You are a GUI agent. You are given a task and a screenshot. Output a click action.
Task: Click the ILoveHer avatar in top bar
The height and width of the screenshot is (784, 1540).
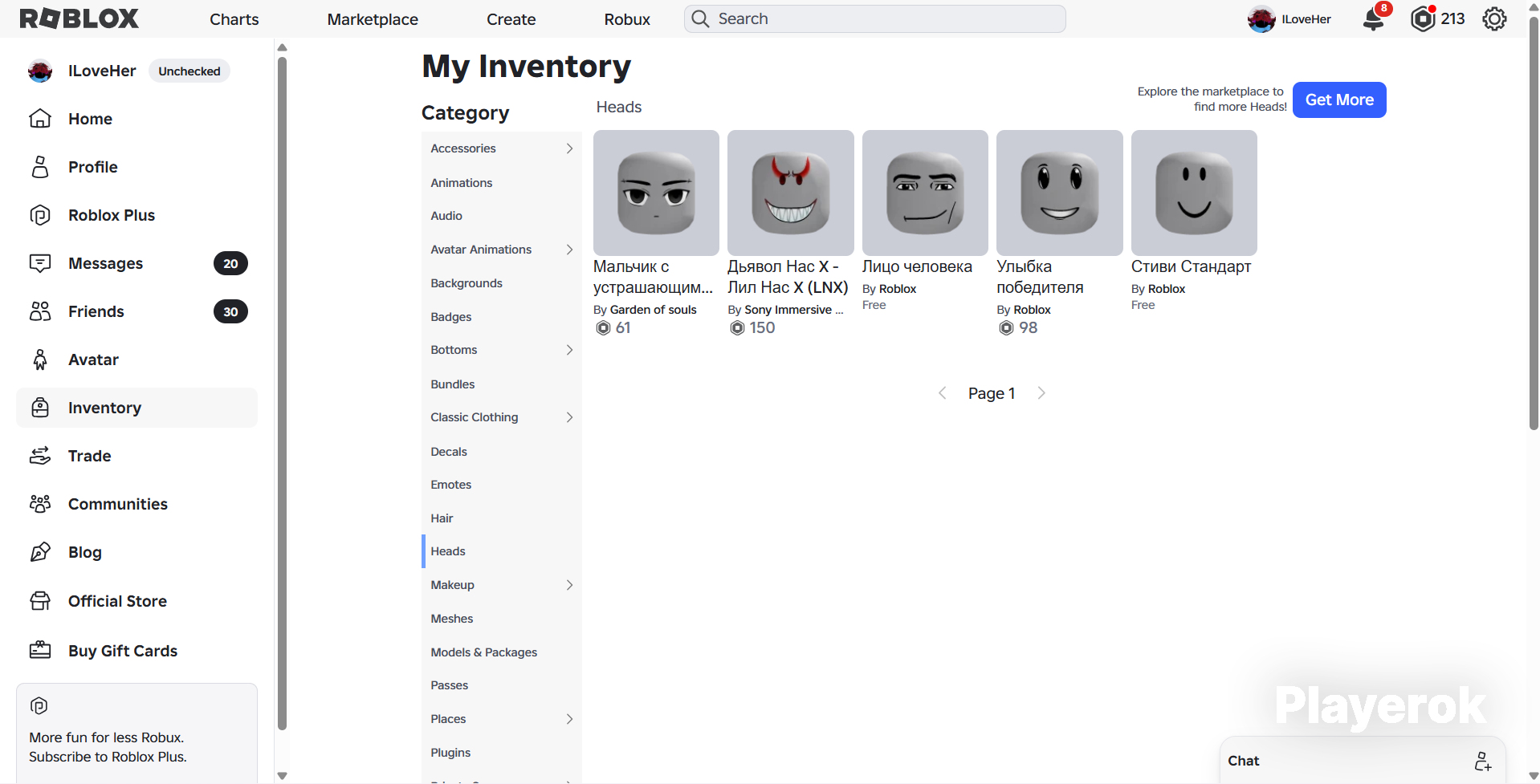click(1261, 19)
